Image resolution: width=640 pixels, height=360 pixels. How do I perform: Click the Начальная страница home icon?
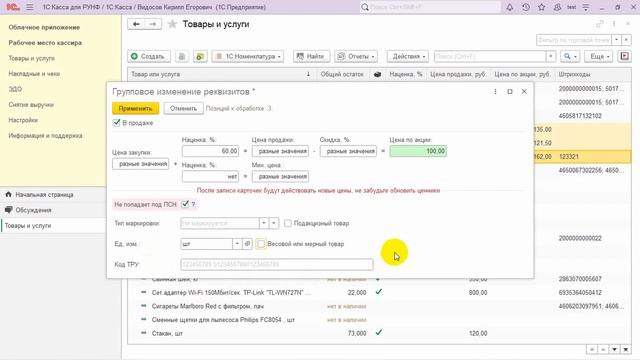9,194
